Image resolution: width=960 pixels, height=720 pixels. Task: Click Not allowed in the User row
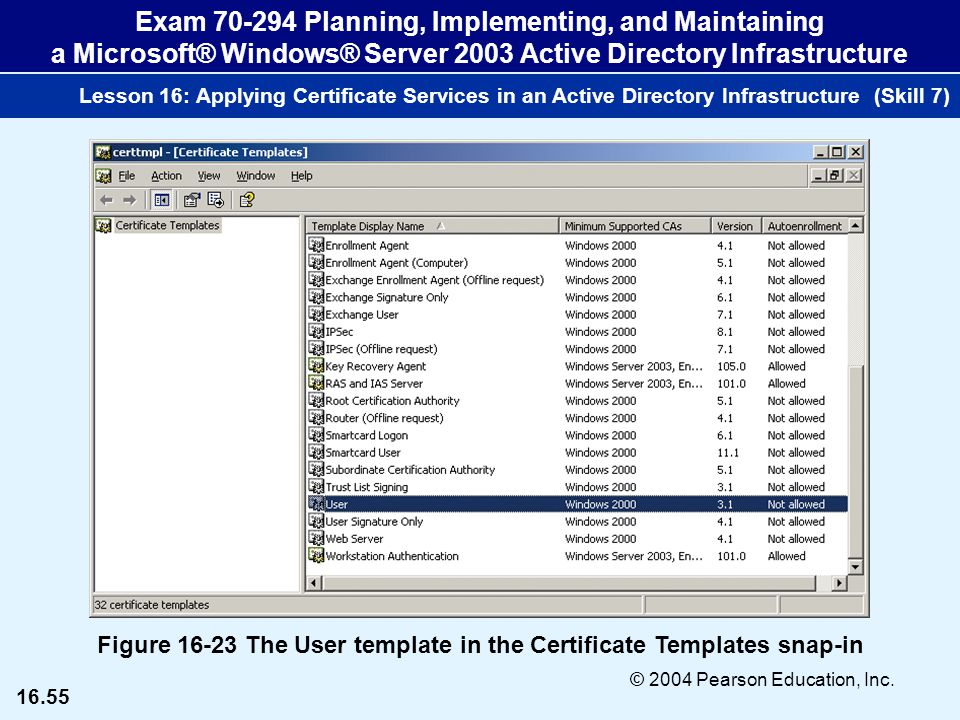796,504
